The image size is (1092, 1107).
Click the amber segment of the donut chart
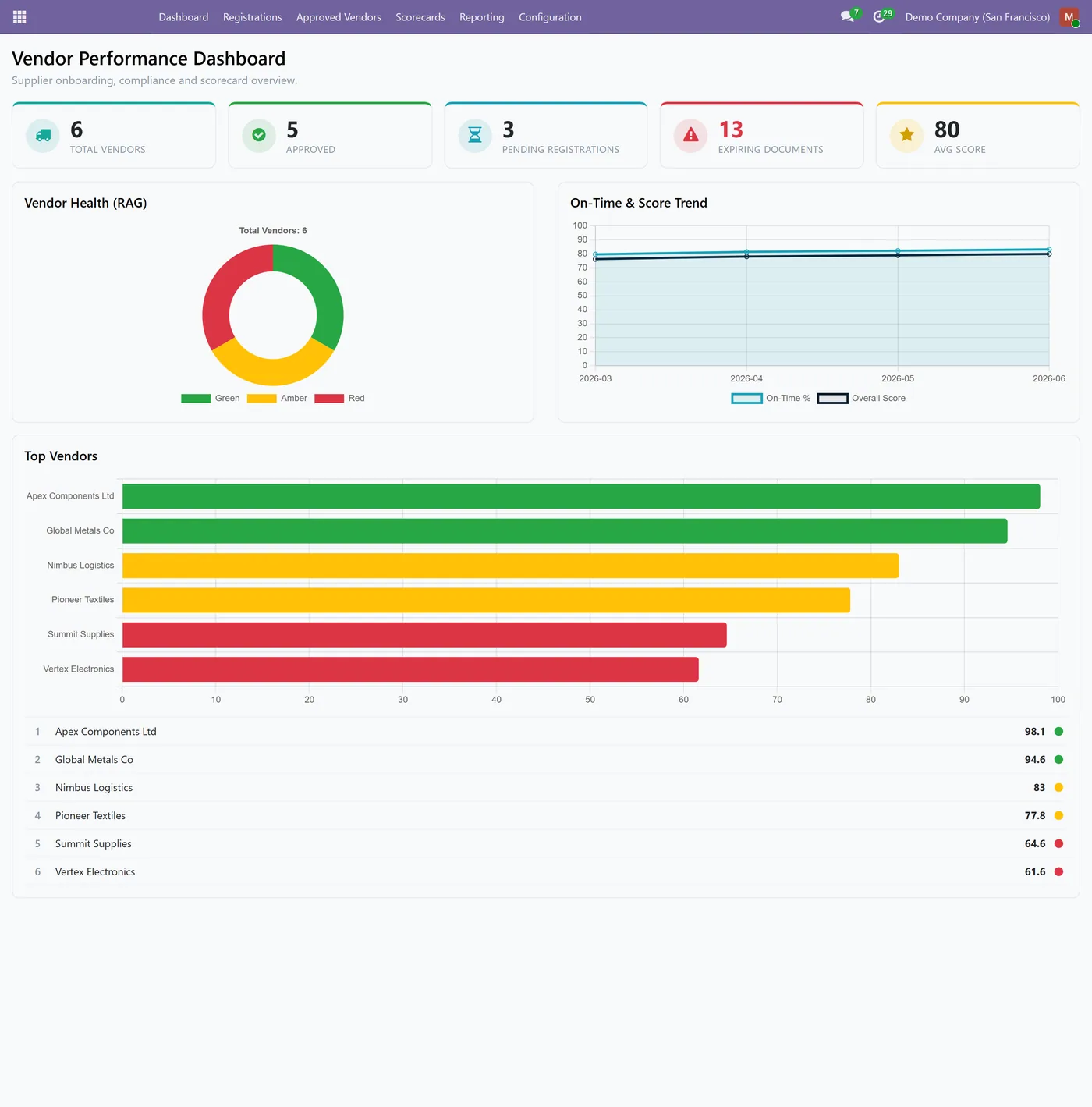[273, 372]
